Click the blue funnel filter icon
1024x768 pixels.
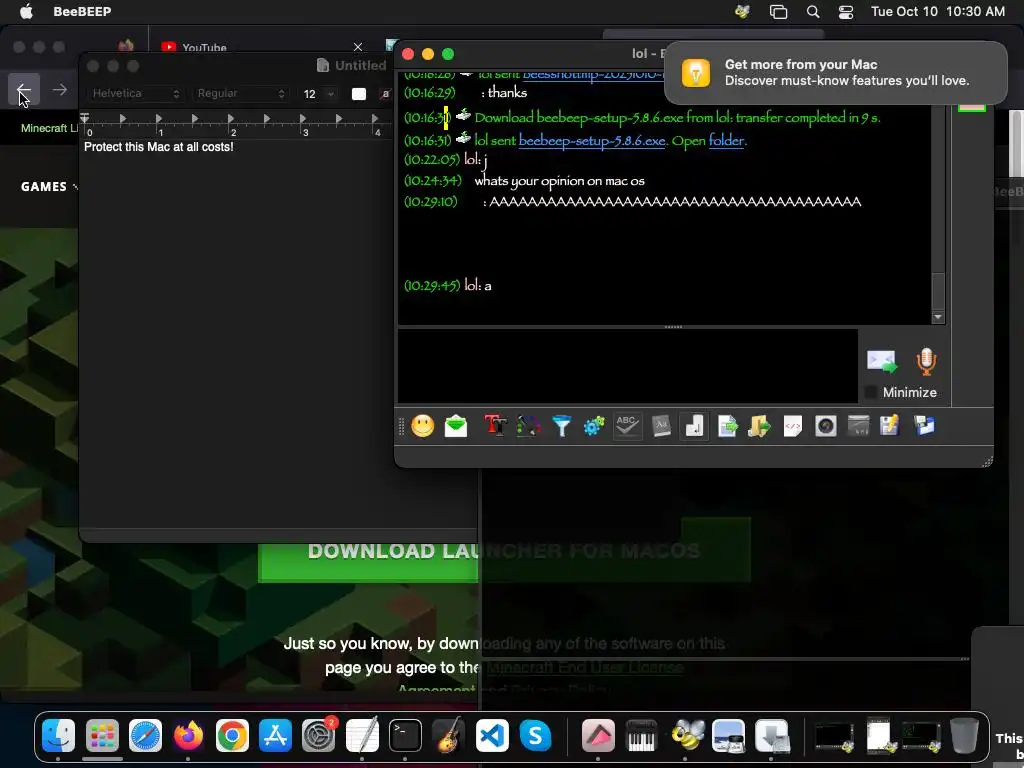tap(562, 426)
